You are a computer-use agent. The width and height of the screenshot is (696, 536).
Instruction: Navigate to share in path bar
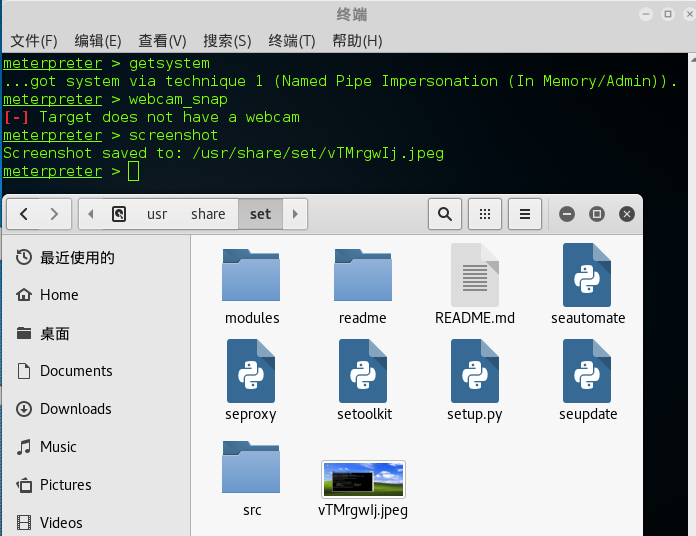click(x=208, y=214)
